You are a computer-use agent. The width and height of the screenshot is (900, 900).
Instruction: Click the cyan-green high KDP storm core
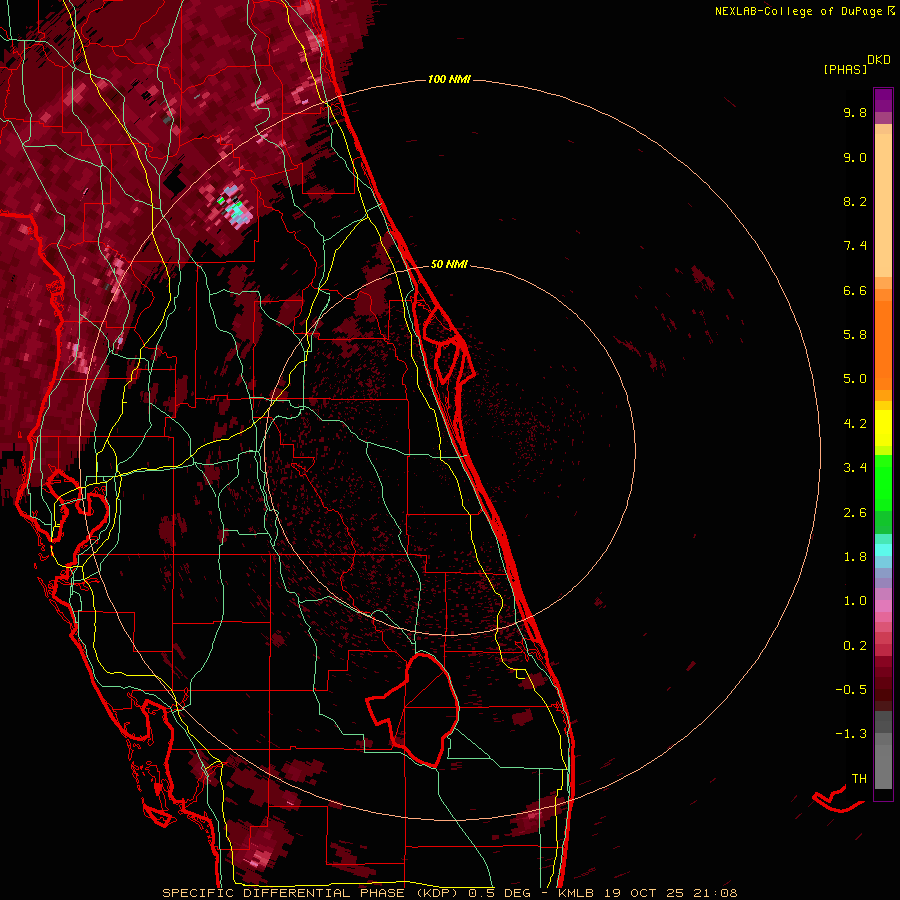pyautogui.click(x=234, y=209)
